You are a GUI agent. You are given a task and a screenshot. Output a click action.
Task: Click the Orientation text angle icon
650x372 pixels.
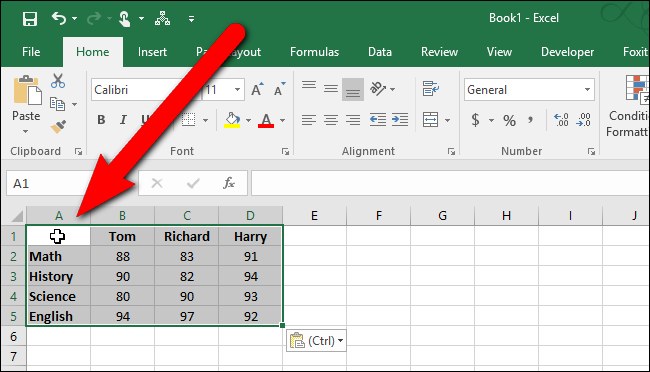click(x=378, y=89)
